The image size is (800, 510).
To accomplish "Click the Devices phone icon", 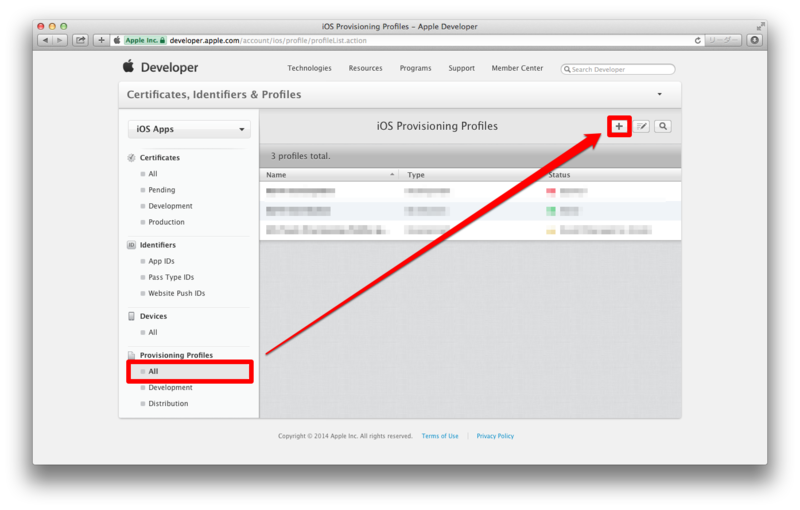I will tap(132, 316).
